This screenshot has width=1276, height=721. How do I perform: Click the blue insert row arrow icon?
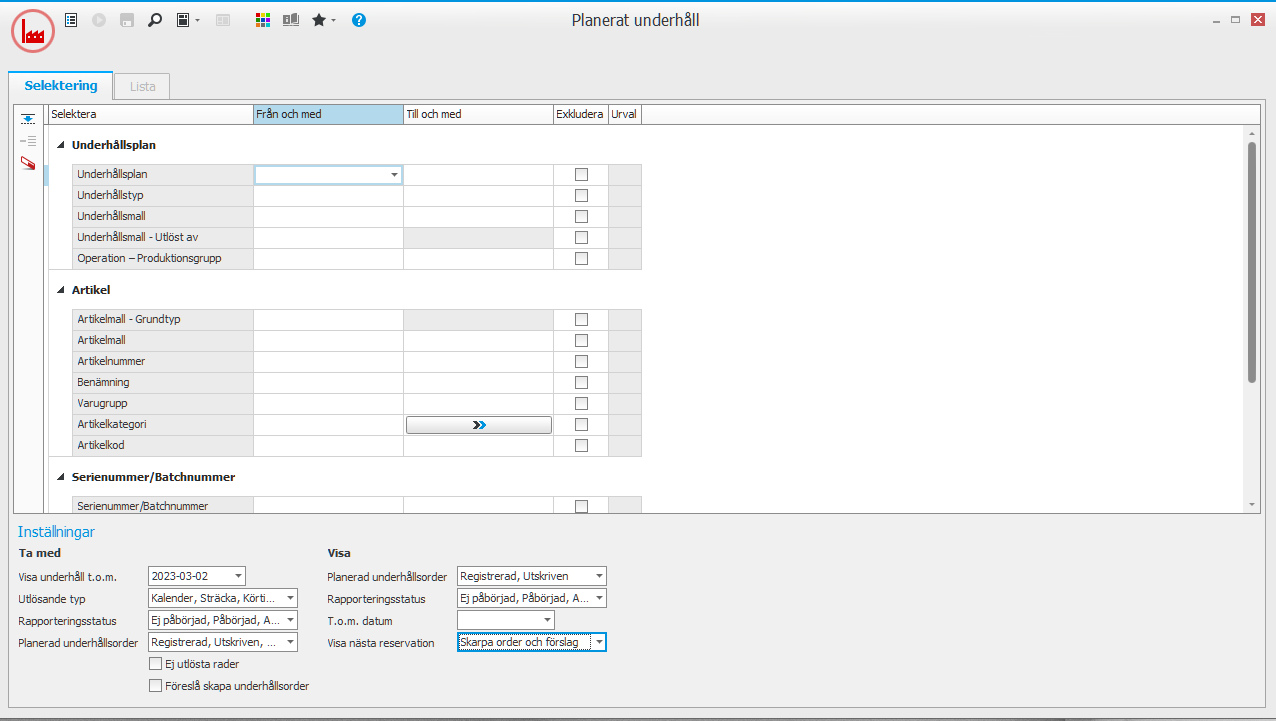(x=28, y=118)
